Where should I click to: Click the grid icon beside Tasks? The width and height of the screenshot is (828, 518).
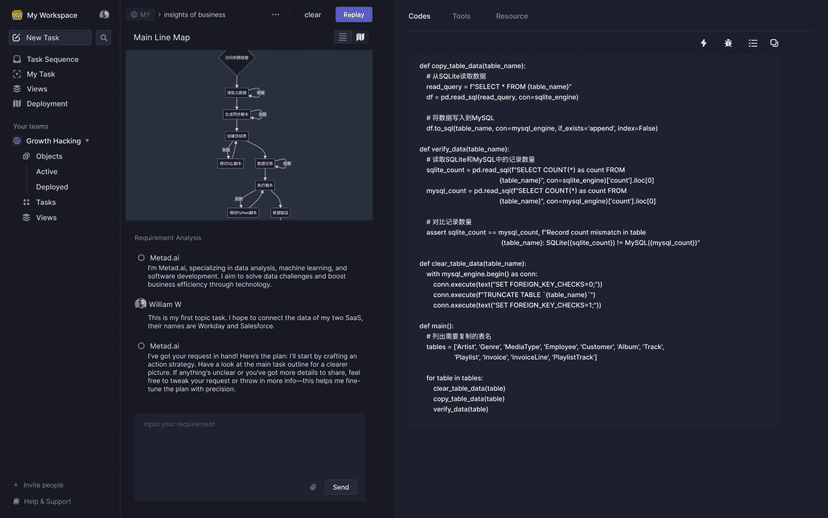point(26,202)
